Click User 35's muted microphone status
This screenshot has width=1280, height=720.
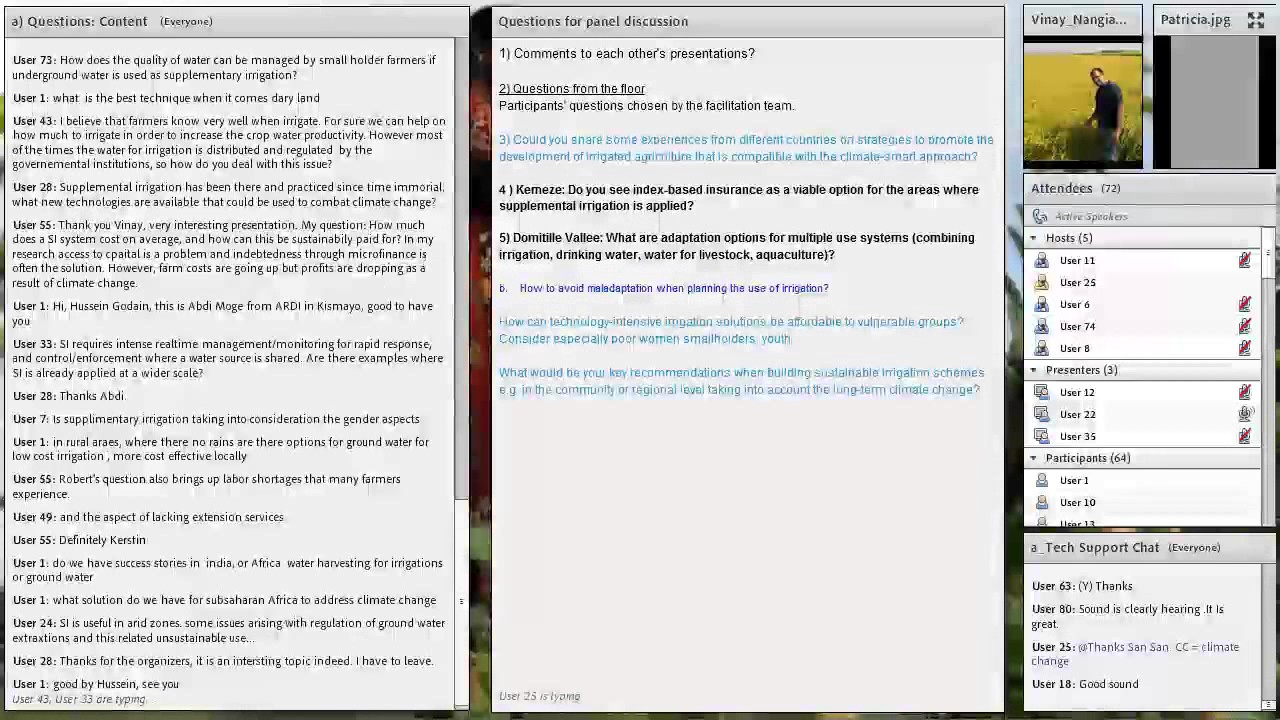click(1244, 436)
